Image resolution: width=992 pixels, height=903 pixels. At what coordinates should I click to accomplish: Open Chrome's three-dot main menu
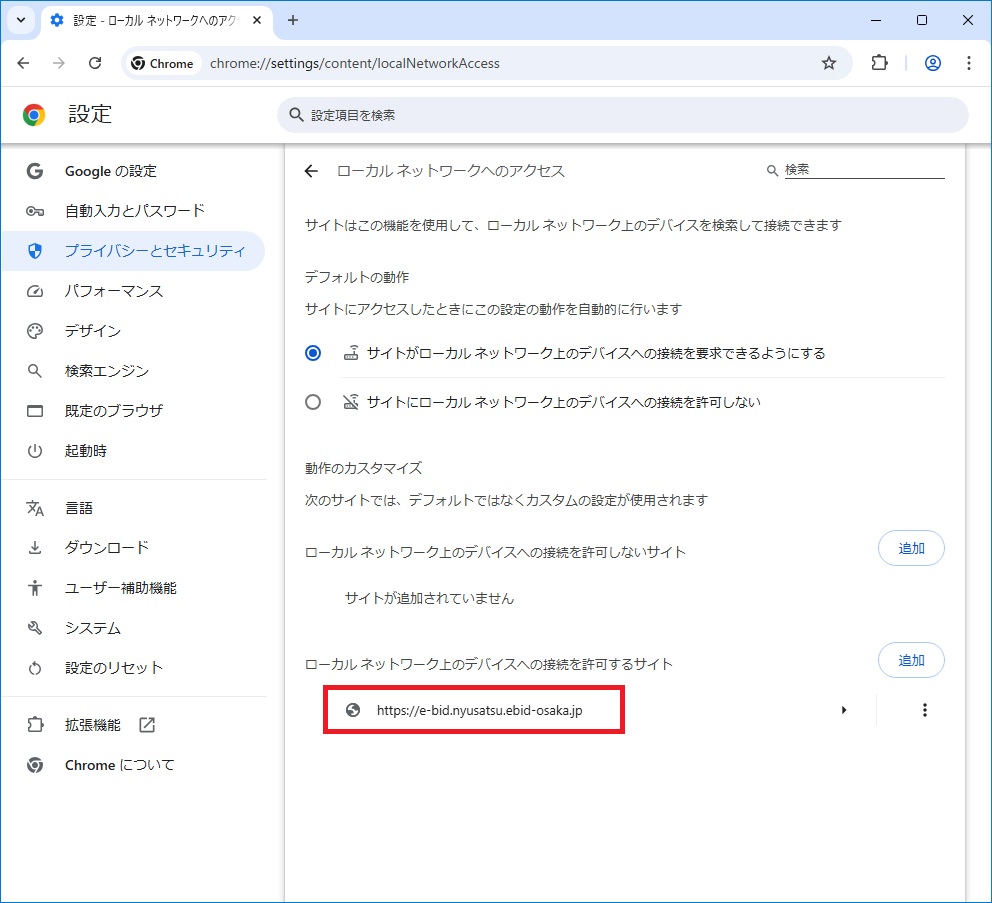[968, 63]
